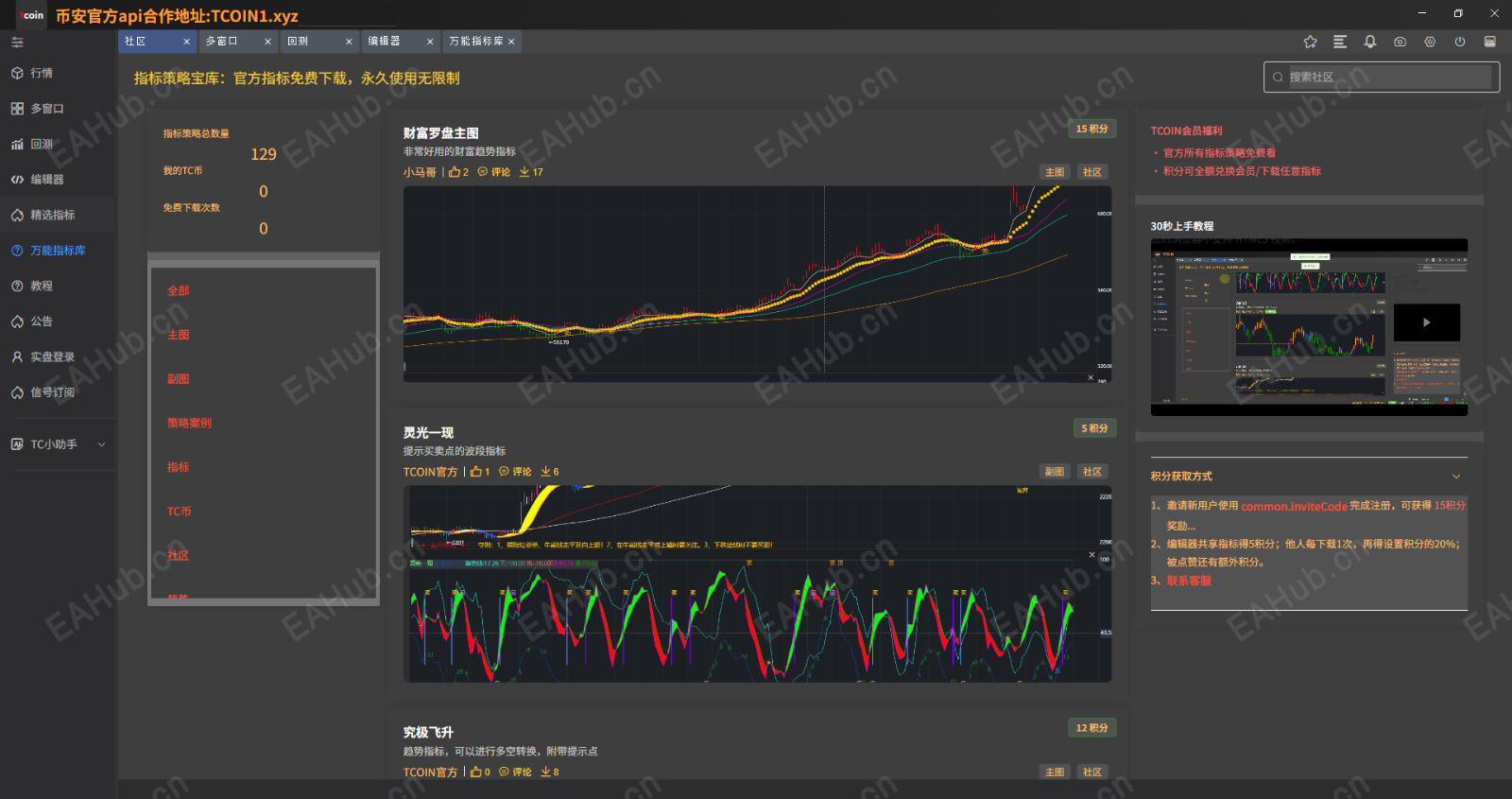The width and height of the screenshot is (1512, 799).
Task: Click comment icon for 究极飞升
Action: pyautogui.click(x=504, y=773)
